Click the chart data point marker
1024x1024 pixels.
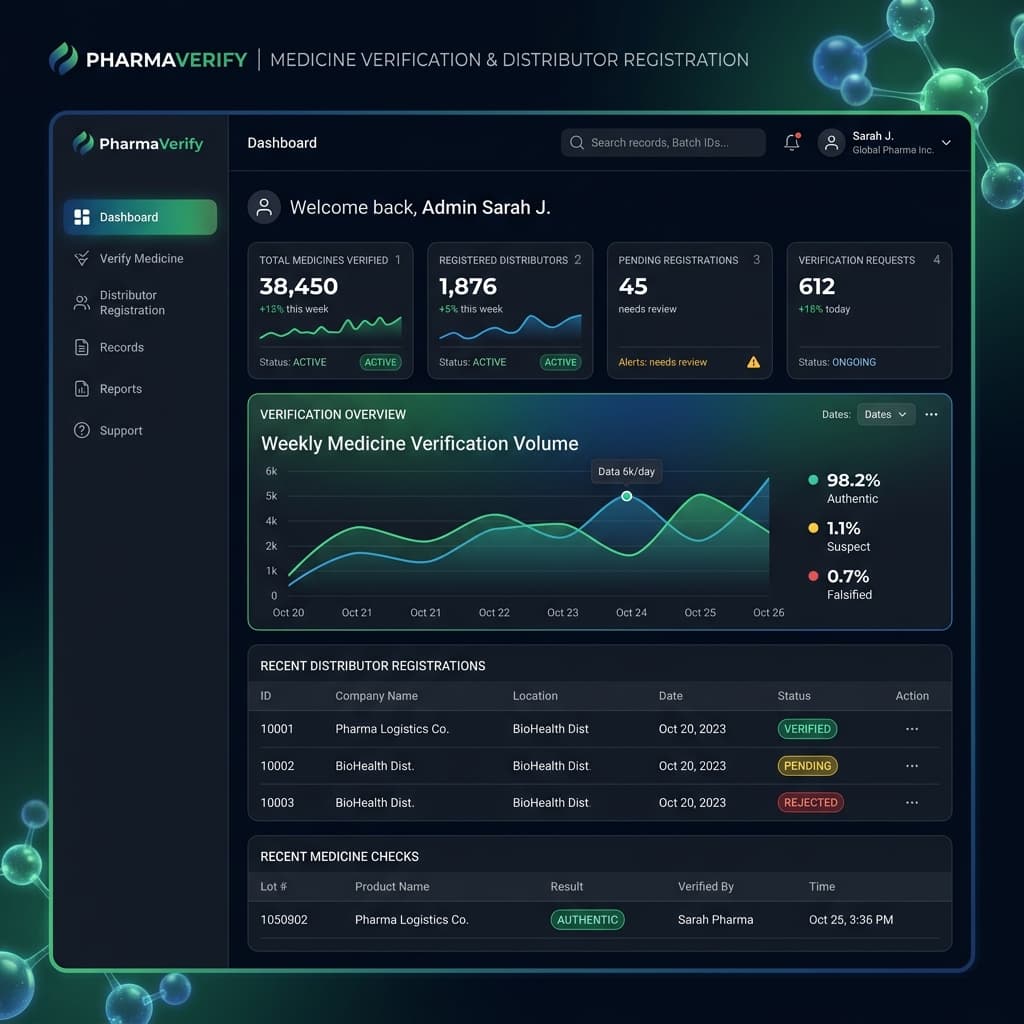tap(626, 496)
